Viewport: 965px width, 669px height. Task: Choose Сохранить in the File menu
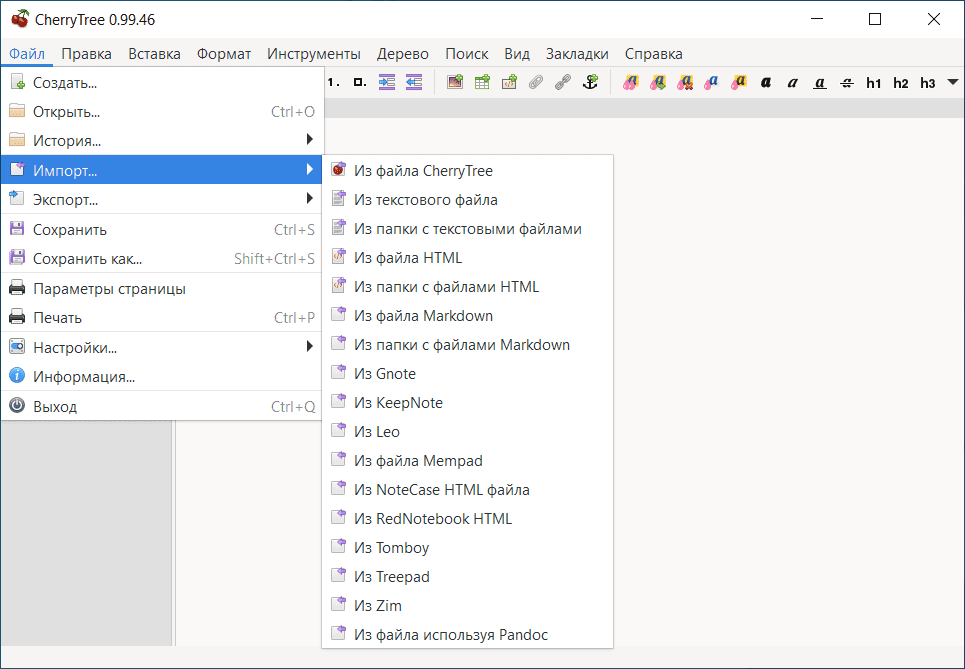tap(161, 229)
